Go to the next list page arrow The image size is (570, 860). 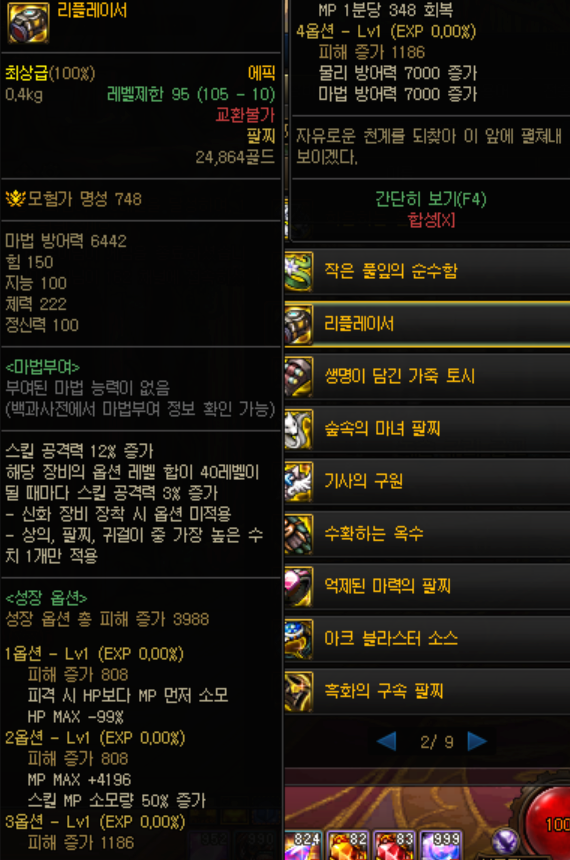tap(477, 742)
